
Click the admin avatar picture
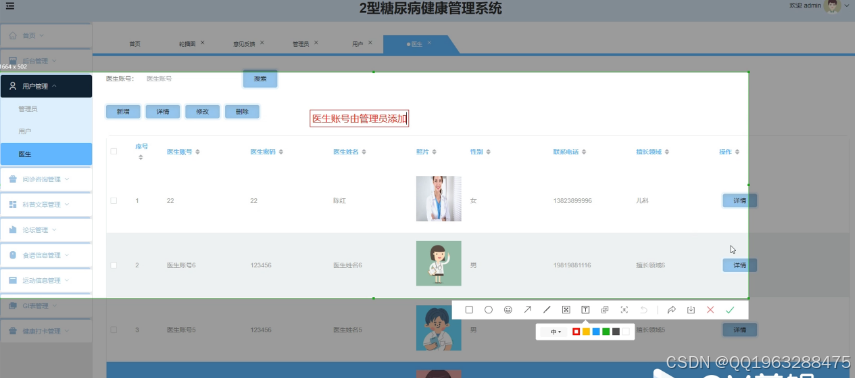832,6
